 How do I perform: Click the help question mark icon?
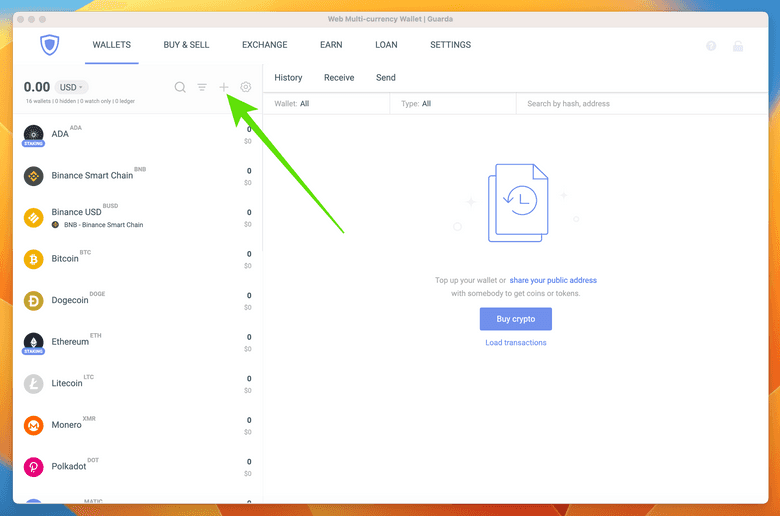(x=711, y=46)
